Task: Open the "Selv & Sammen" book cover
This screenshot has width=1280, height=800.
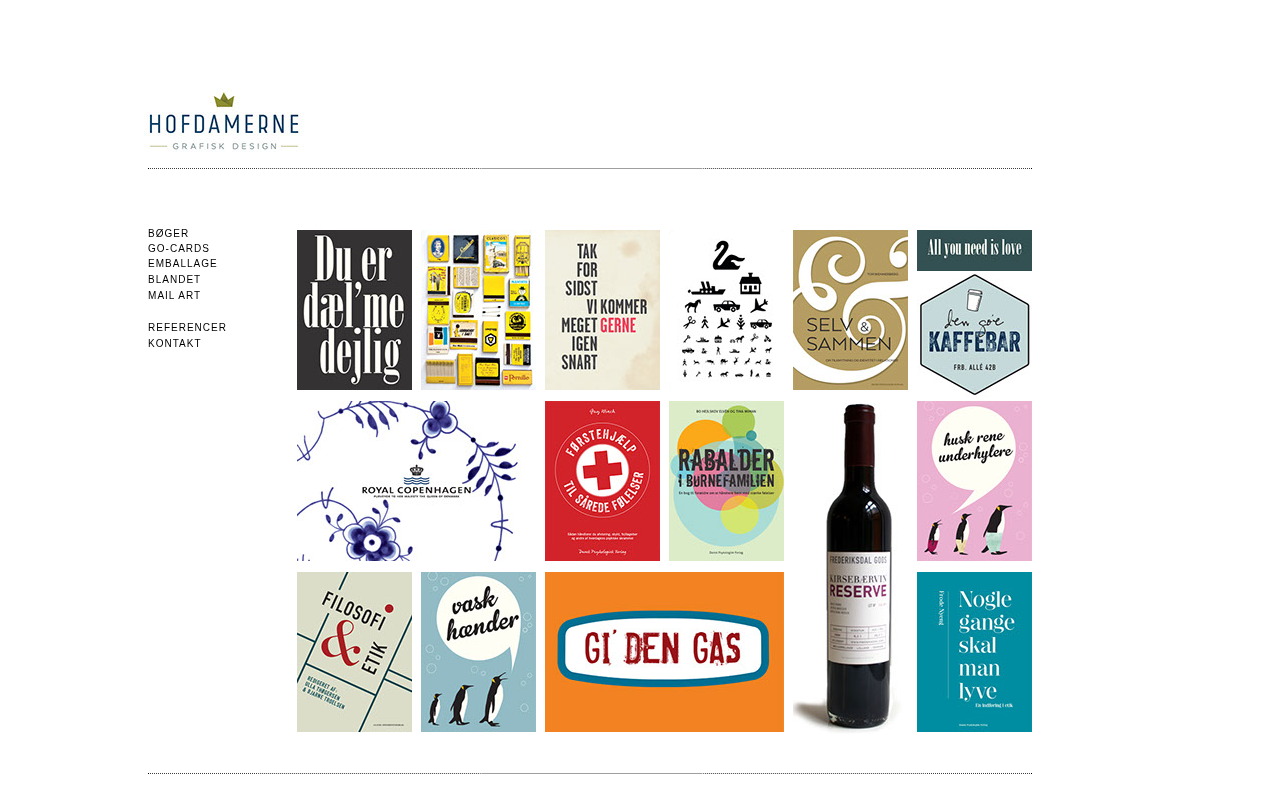Action: click(x=850, y=310)
